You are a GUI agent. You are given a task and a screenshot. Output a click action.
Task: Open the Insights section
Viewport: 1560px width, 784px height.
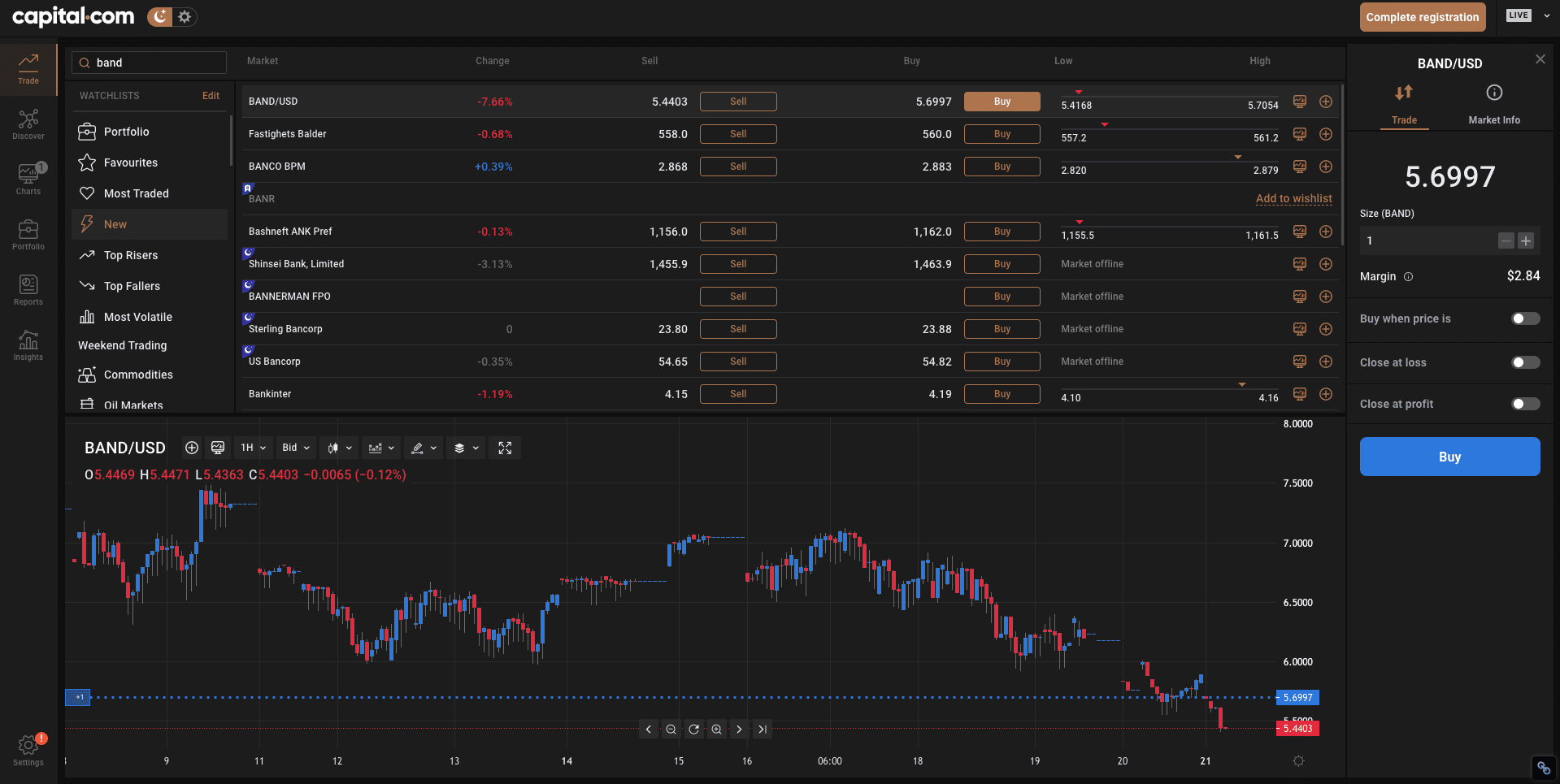pos(28,345)
